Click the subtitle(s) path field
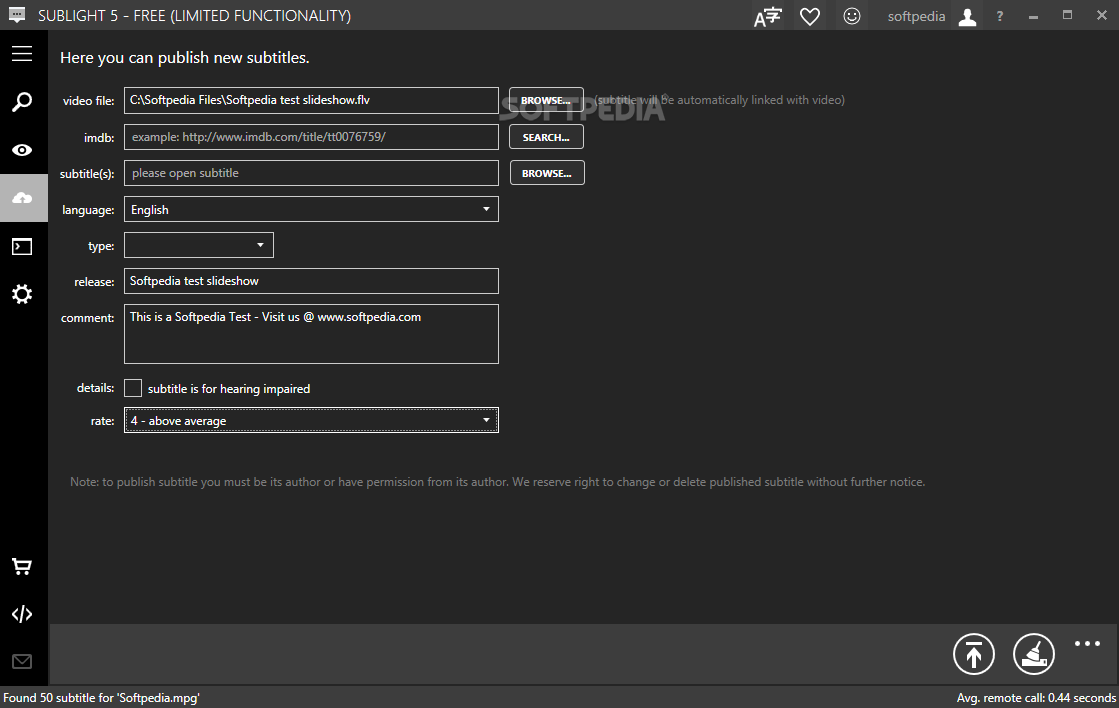Image resolution: width=1119 pixels, height=708 pixels. [x=311, y=173]
